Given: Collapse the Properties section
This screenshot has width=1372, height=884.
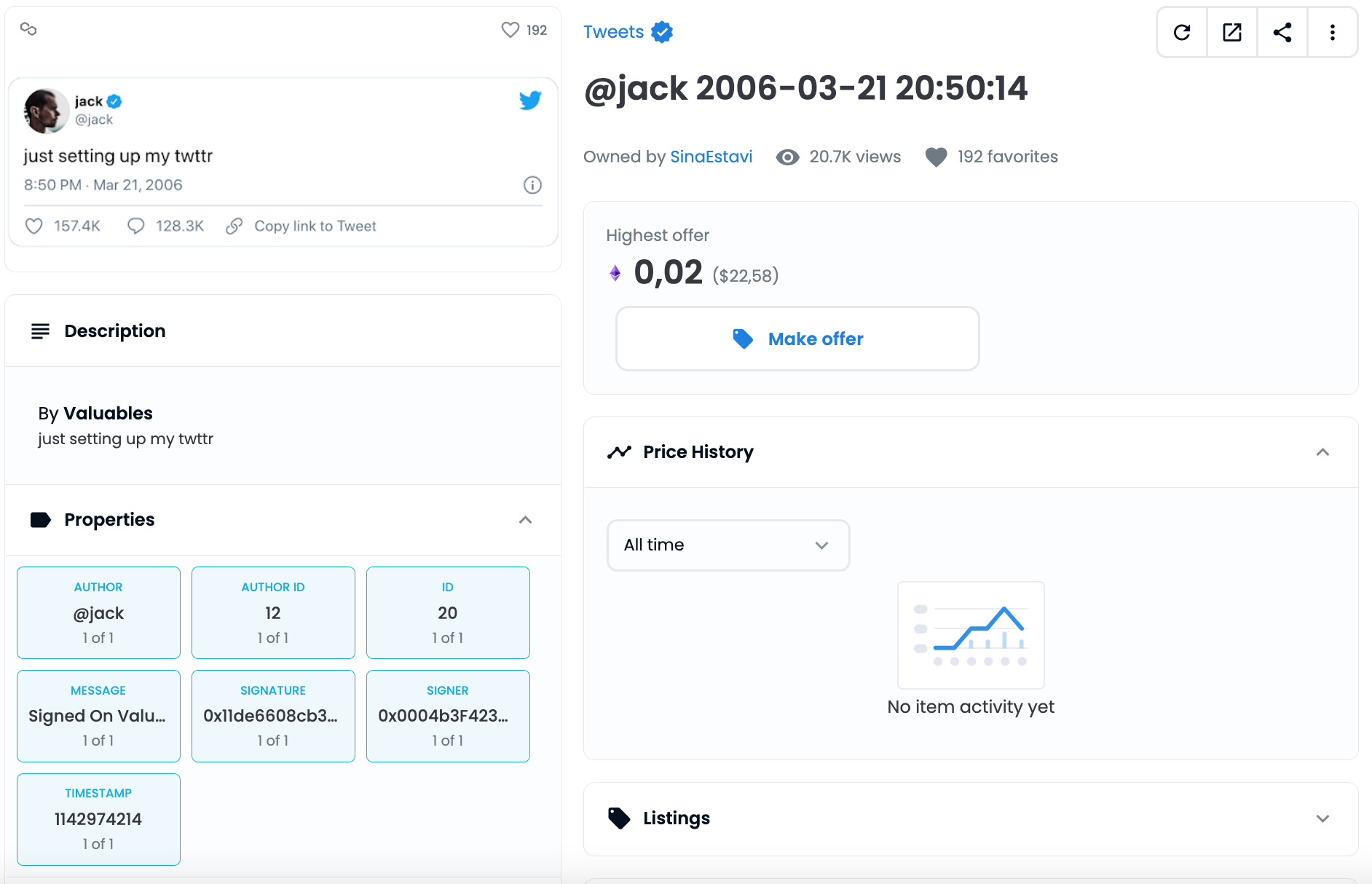Looking at the screenshot, I should [525, 520].
